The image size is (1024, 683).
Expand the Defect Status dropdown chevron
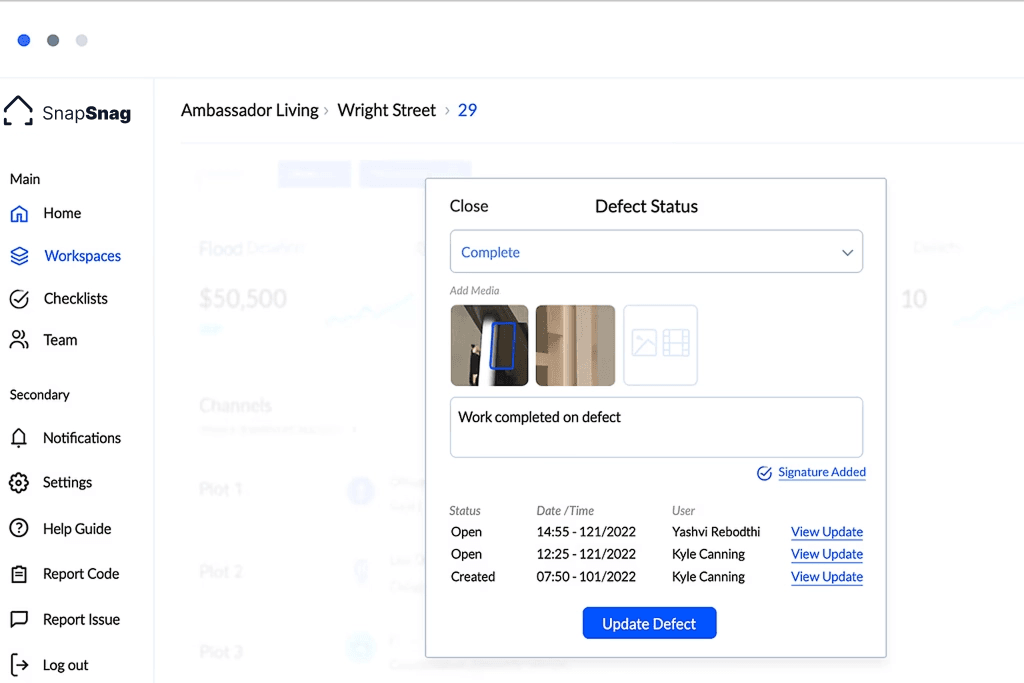click(x=847, y=253)
